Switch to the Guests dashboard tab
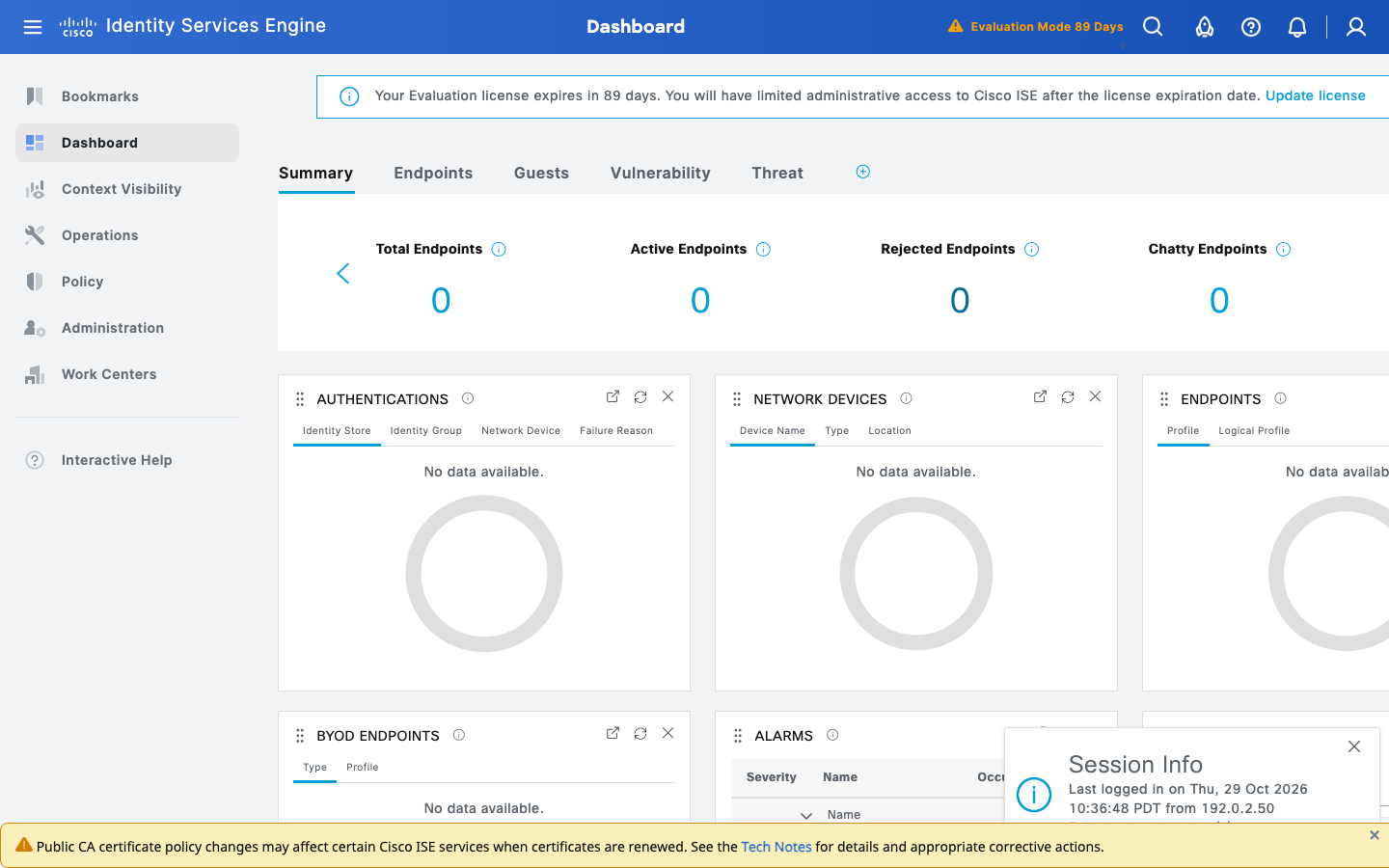This screenshot has height=868, width=1389. coord(541,173)
